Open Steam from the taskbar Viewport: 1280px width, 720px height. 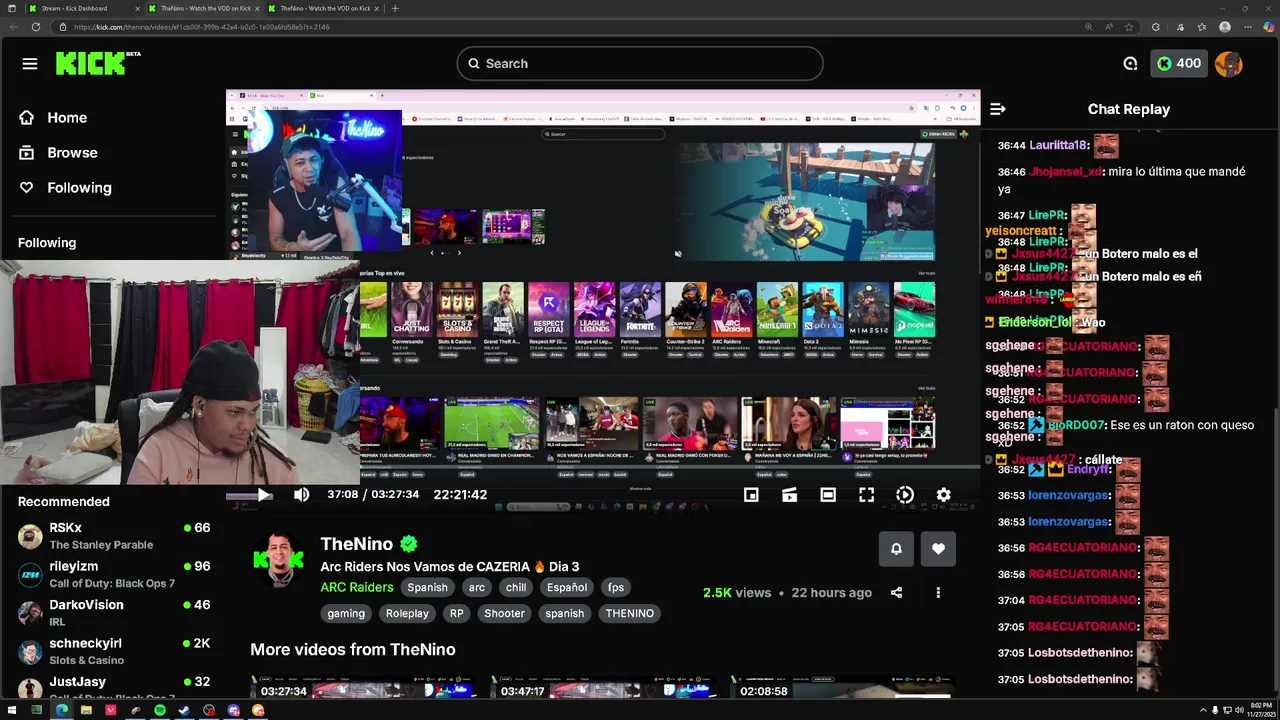[x=185, y=710]
